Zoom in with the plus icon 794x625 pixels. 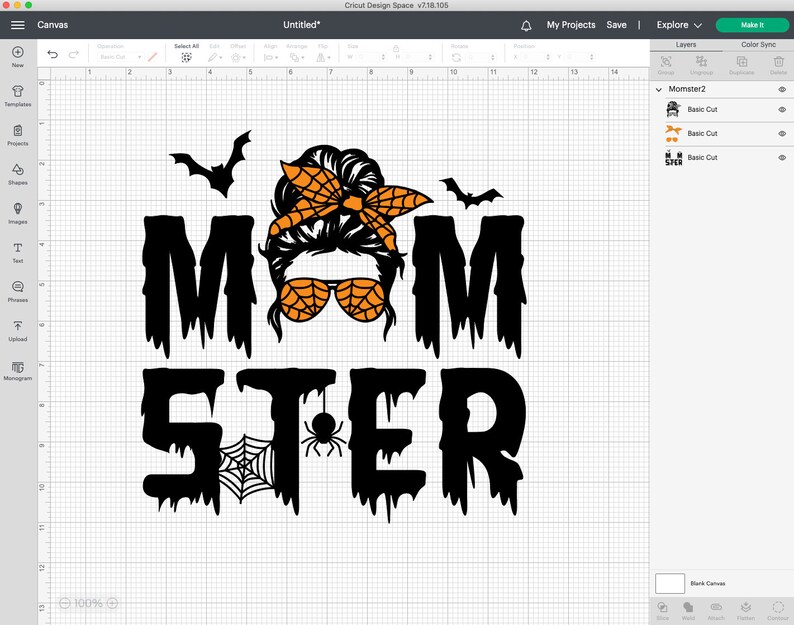coord(112,603)
